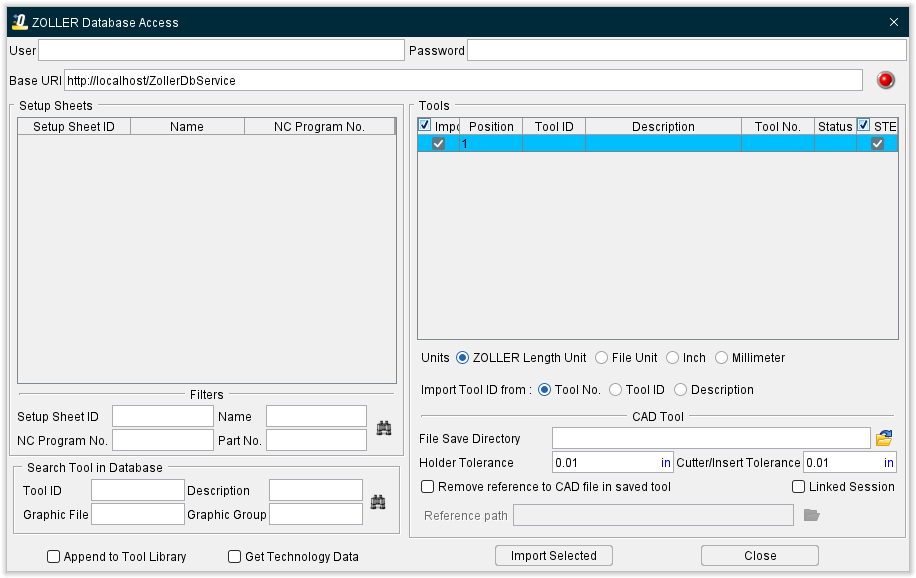Click the disabled Reference path folder icon
Screen dimensions: 916x578
click(x=811, y=515)
